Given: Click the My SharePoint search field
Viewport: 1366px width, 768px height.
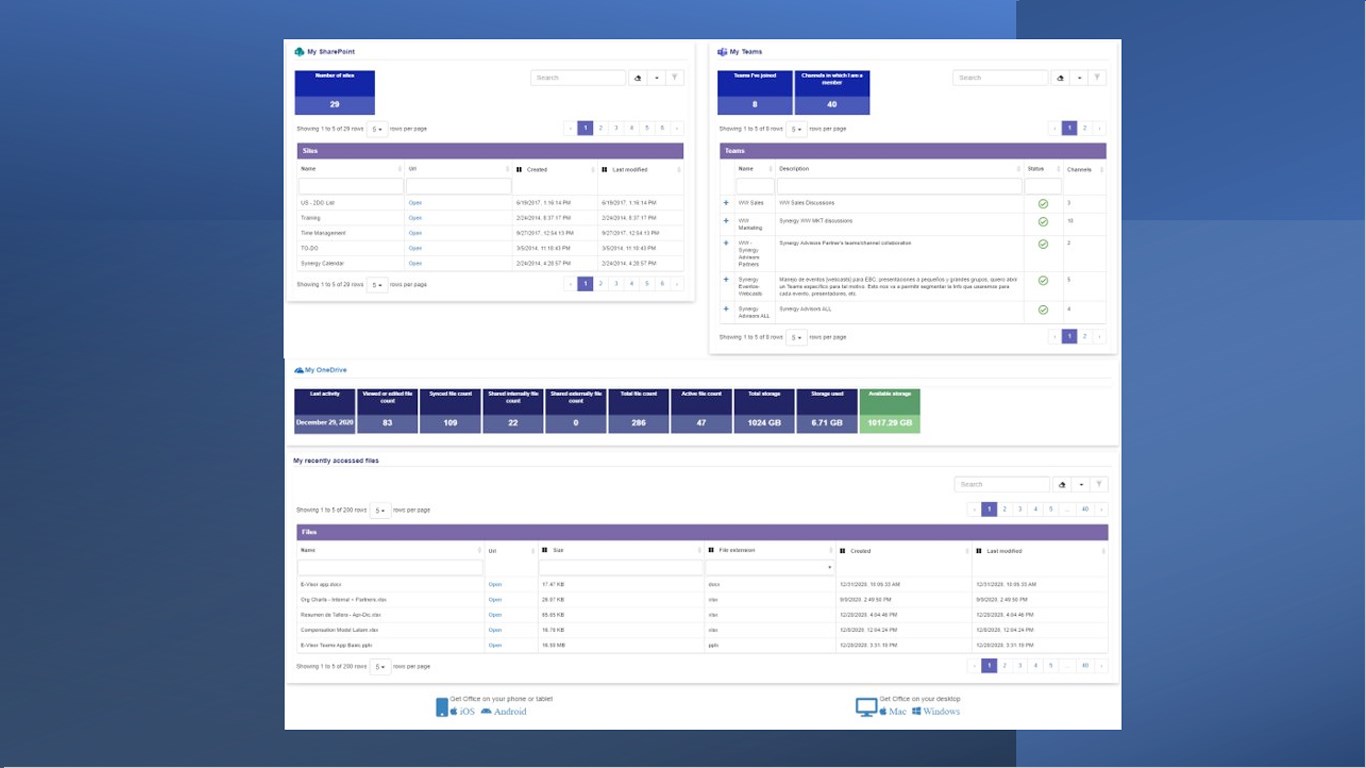Looking at the screenshot, I should 578,78.
